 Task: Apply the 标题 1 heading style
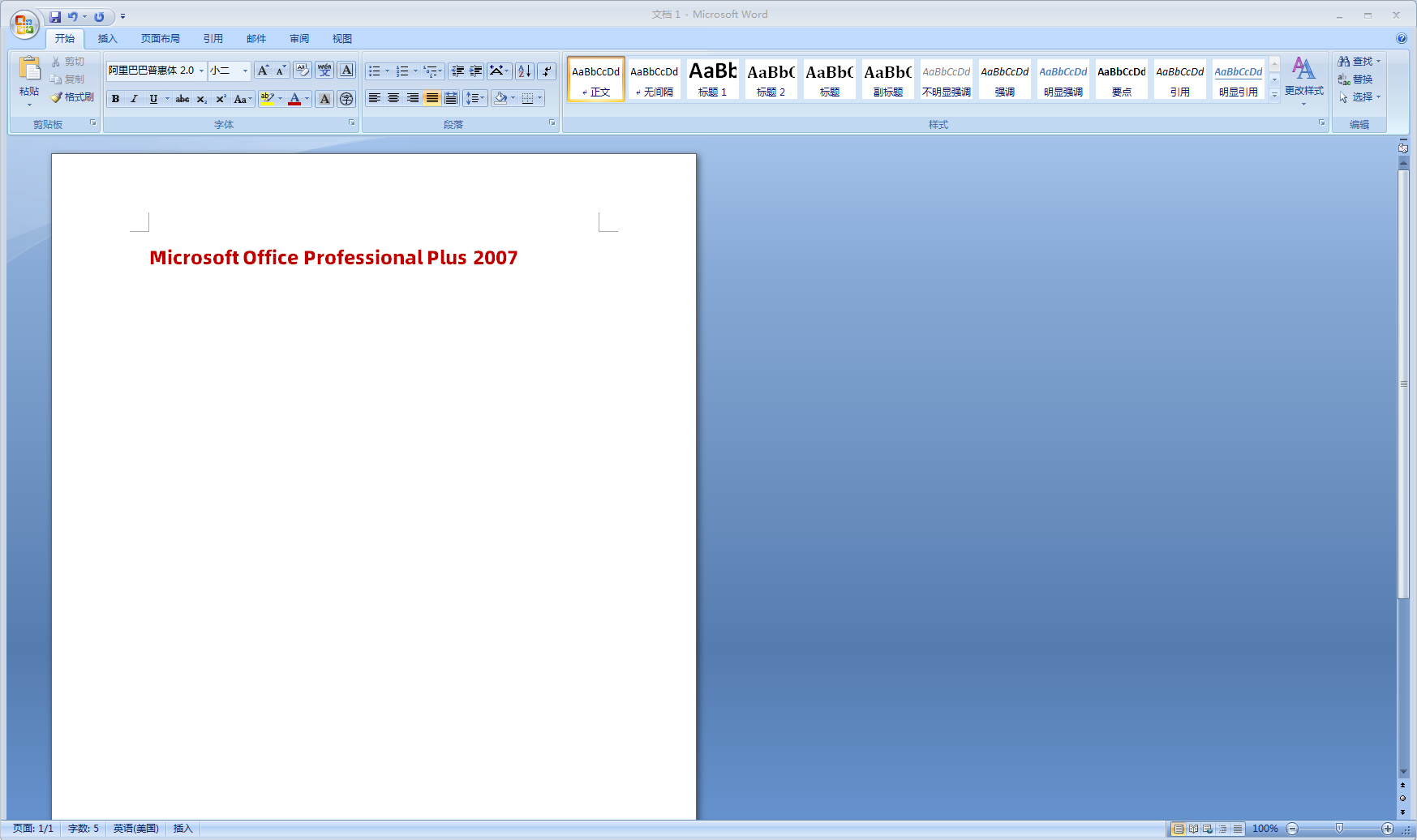[x=712, y=79]
